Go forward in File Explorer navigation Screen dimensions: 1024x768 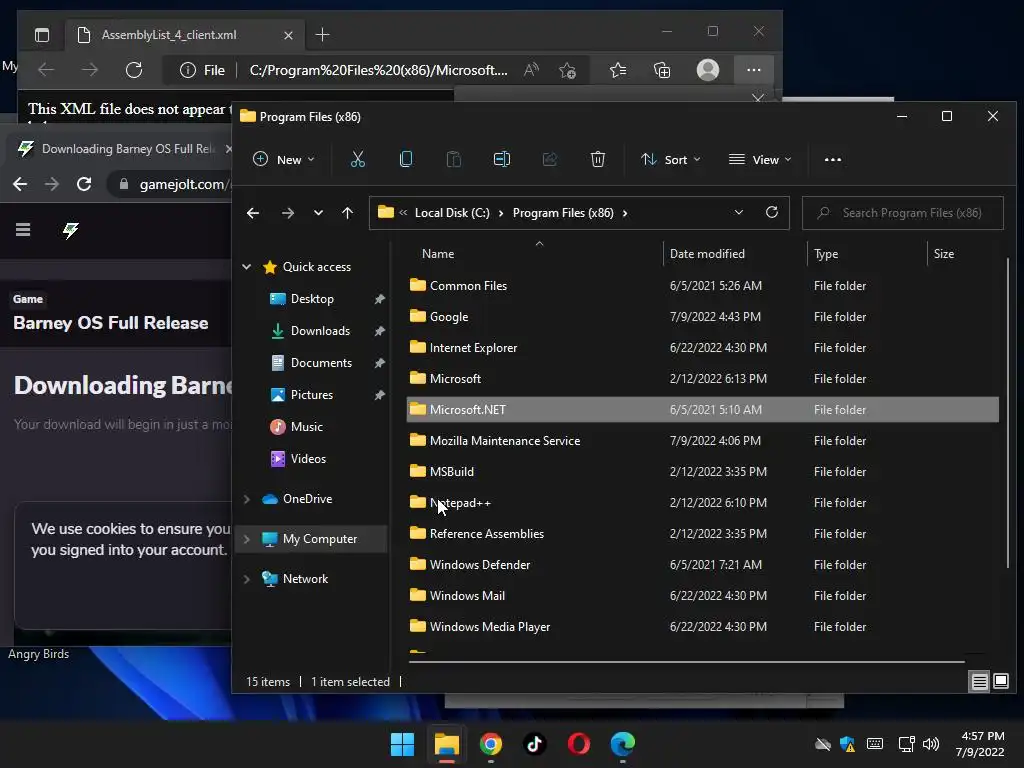pyautogui.click(x=287, y=213)
